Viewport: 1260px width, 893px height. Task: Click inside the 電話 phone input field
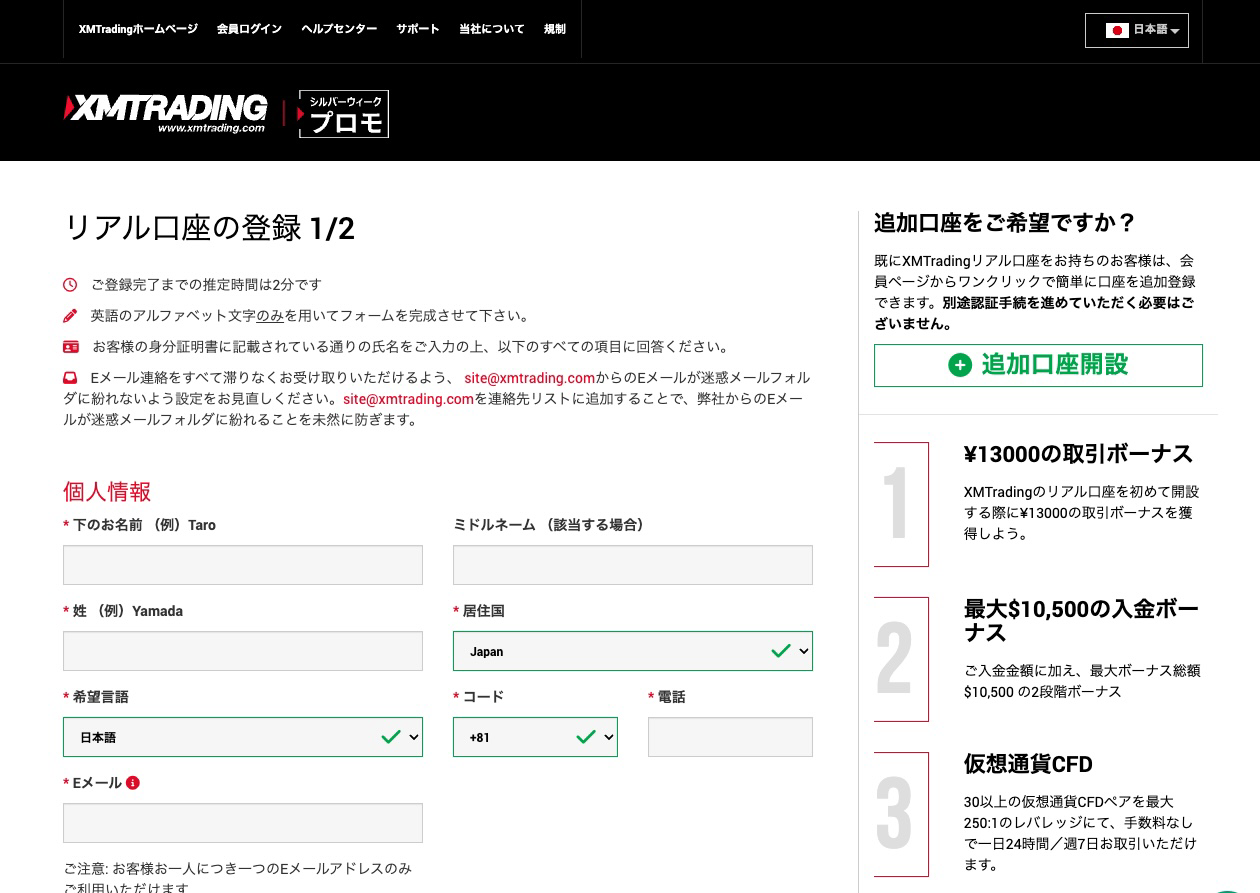pos(730,737)
